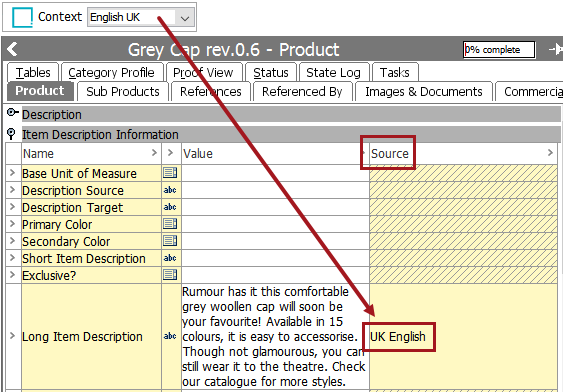Click the pin icon beside completion bar
The width and height of the screenshot is (563, 392).
coord(556,49)
